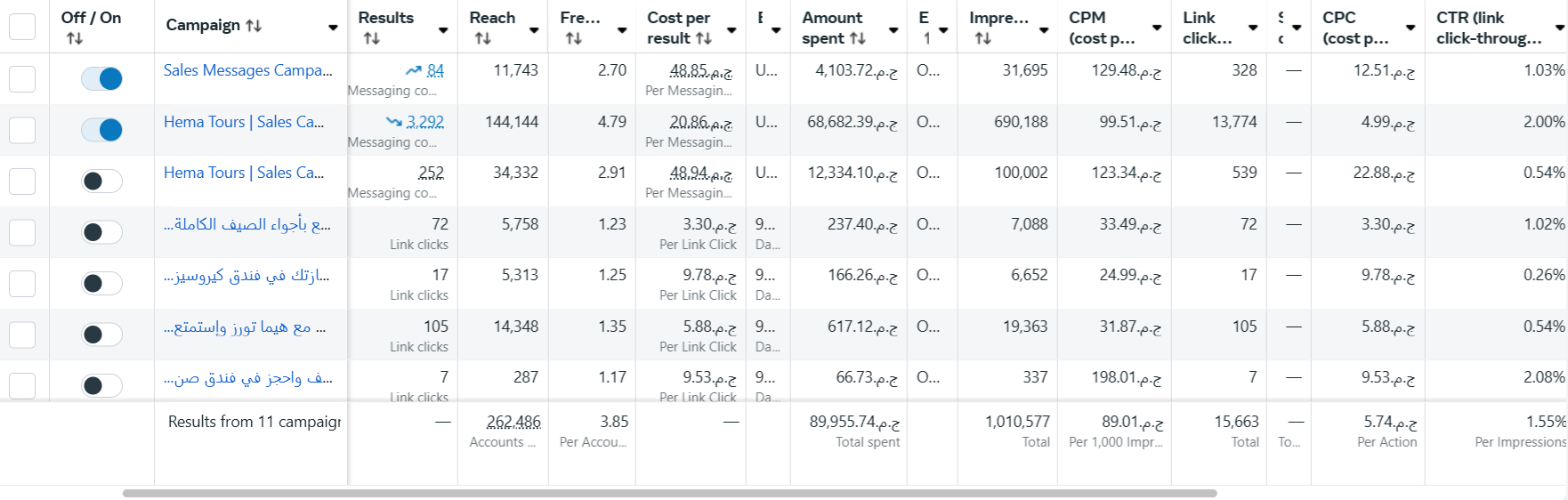Switch on campaign with reach 287
The height and width of the screenshot is (500, 1568).
101,385
